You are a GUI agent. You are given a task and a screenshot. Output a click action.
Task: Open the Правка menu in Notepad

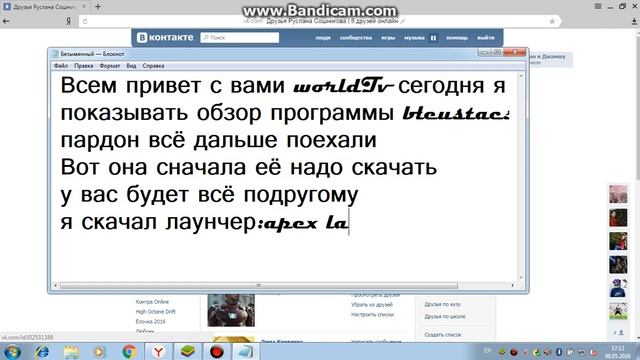(x=84, y=66)
